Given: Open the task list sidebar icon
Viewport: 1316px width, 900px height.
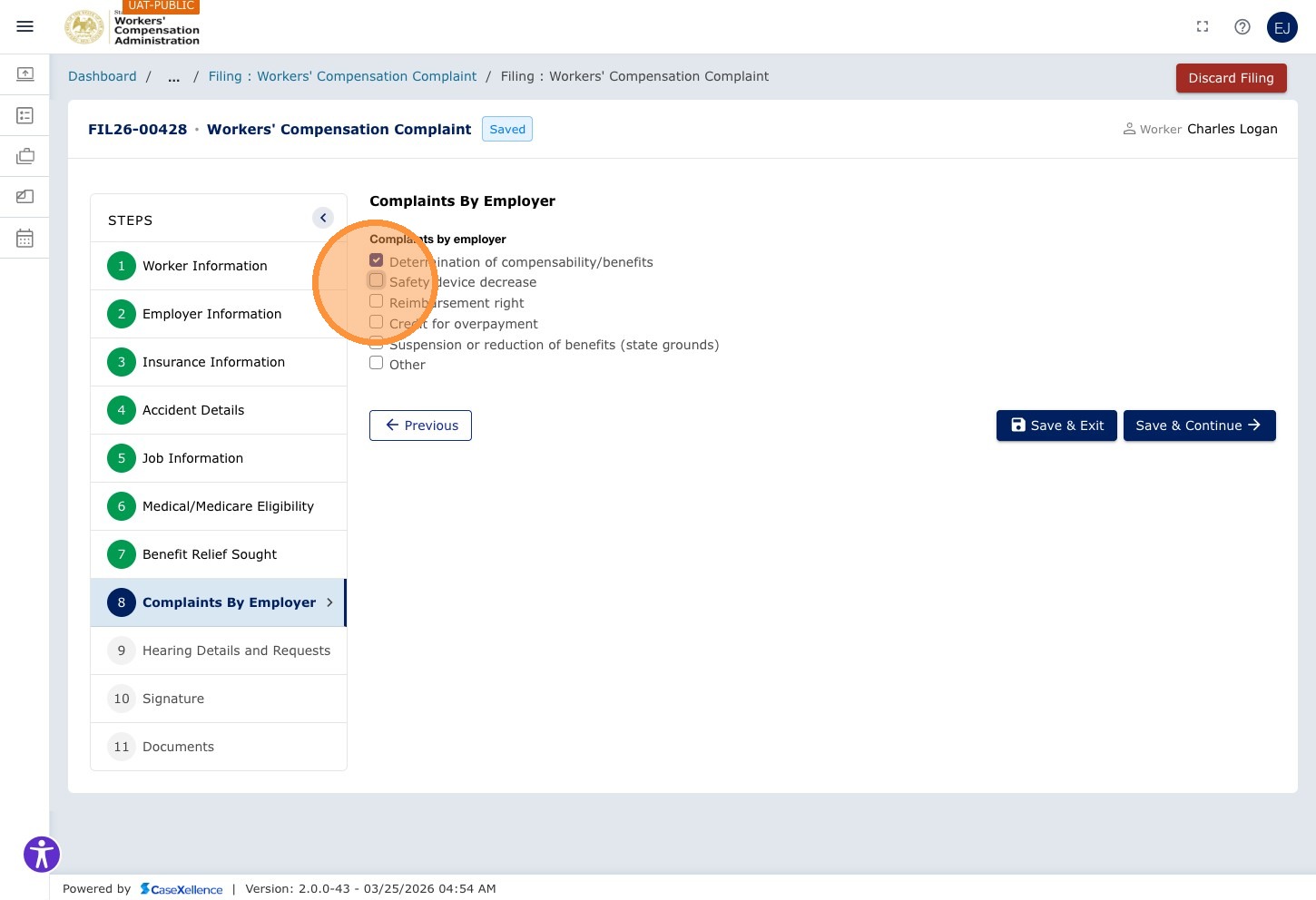Looking at the screenshot, I should pyautogui.click(x=25, y=115).
